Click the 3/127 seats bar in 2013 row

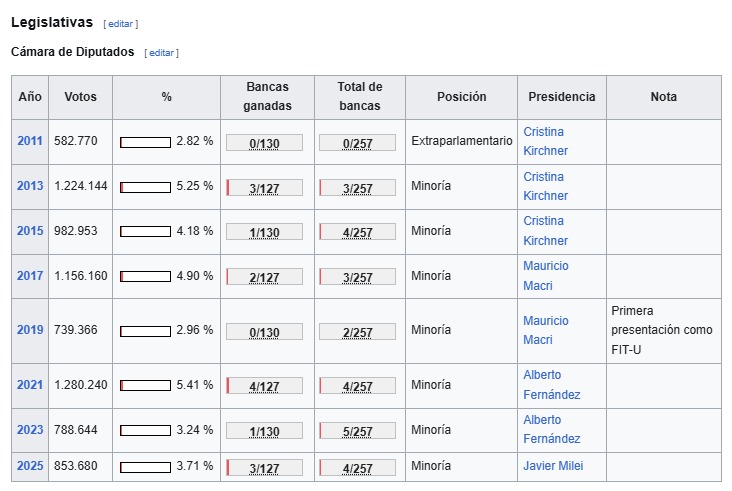[265, 188]
